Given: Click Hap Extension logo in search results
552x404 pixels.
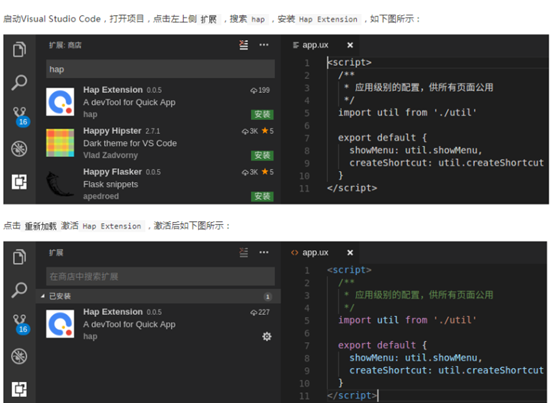Looking at the screenshot, I should pos(60,102).
